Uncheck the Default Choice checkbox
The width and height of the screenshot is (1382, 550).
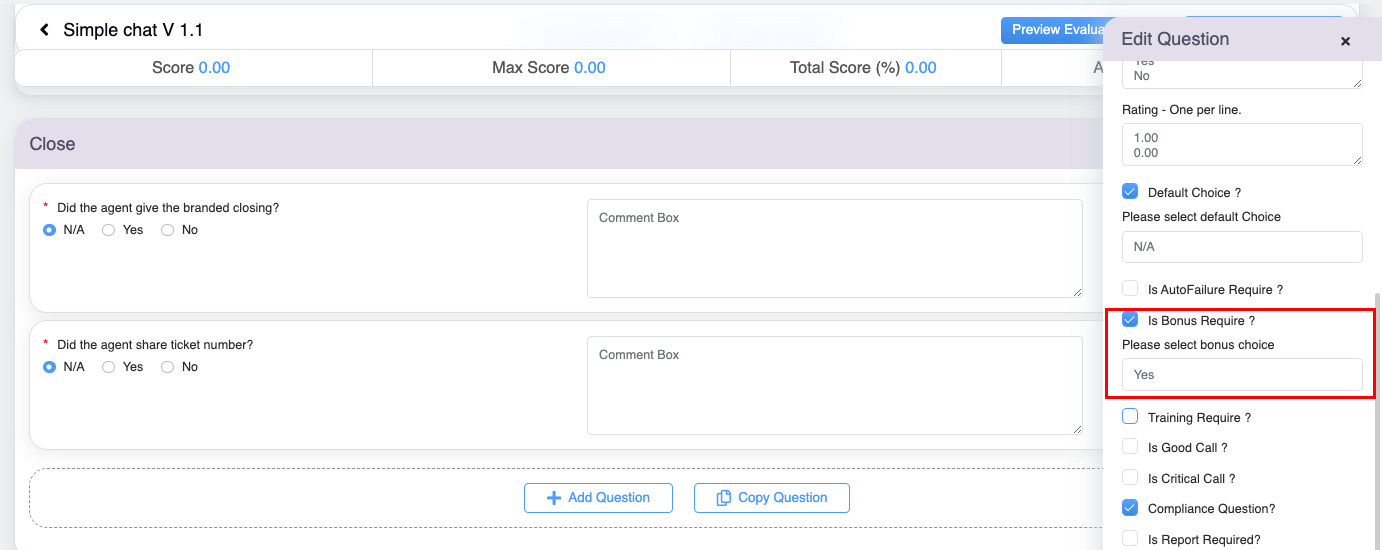1130,192
